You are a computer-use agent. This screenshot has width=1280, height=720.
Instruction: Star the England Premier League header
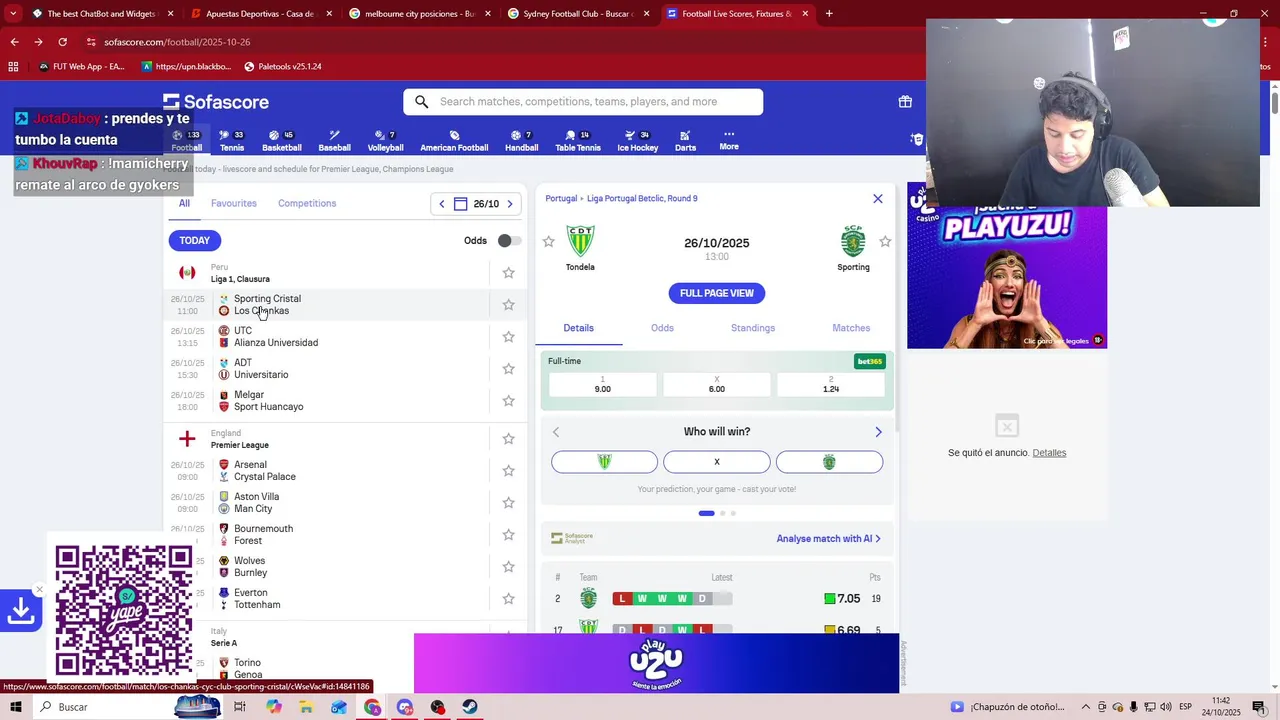tap(508, 439)
